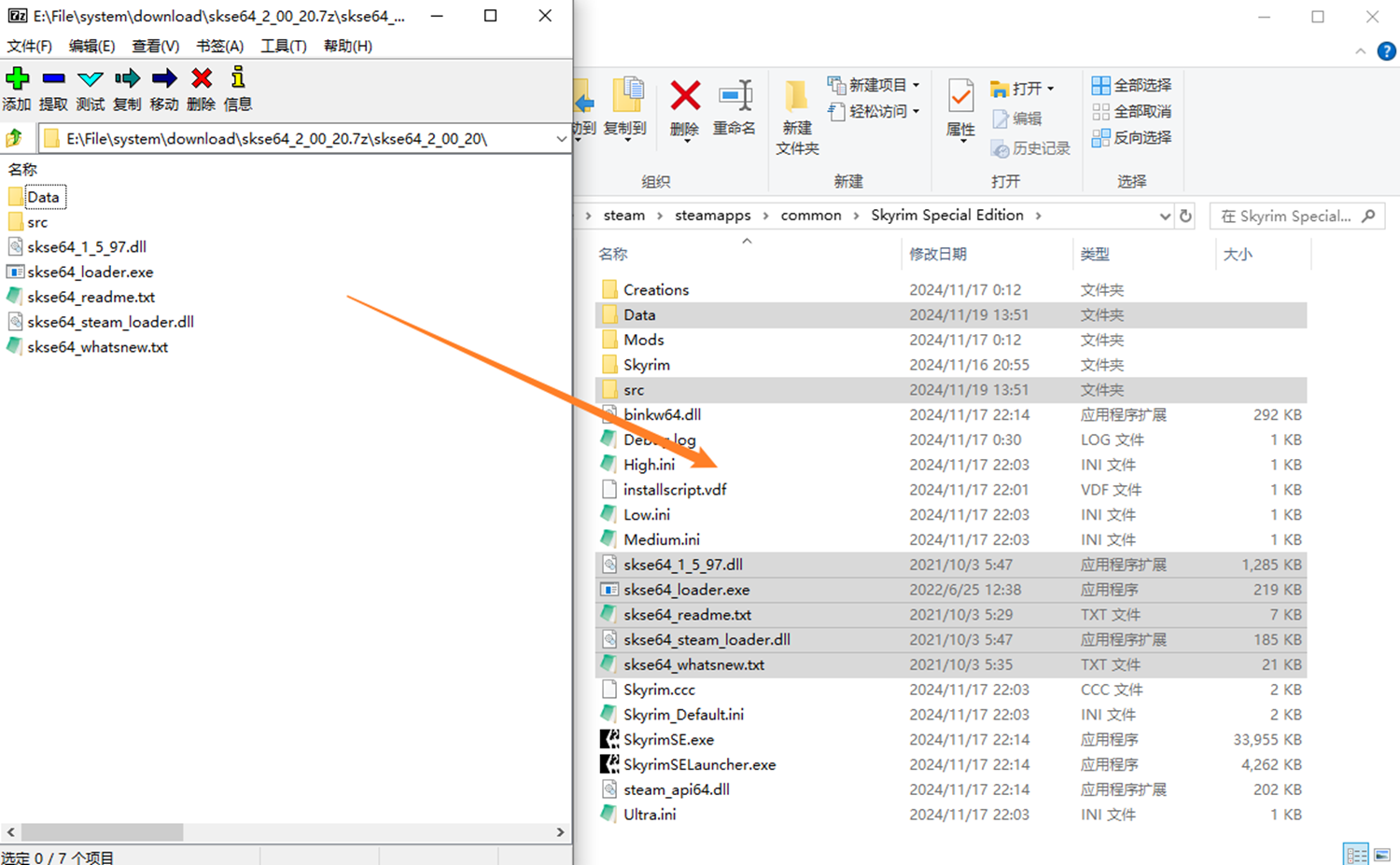
Task: Select SkyrimSE.exe in Explorer
Action: [x=951, y=739]
